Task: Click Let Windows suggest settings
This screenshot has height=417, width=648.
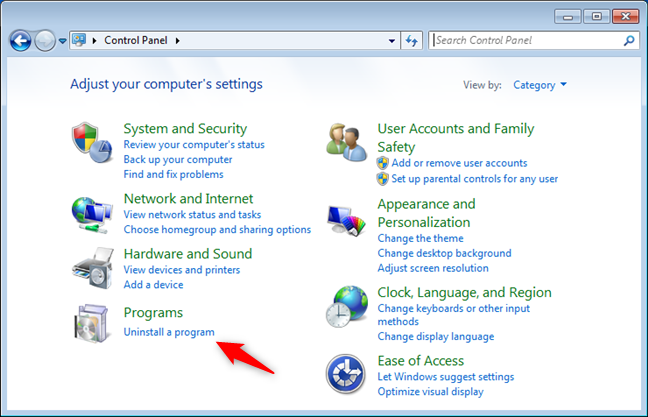Action: [x=446, y=377]
